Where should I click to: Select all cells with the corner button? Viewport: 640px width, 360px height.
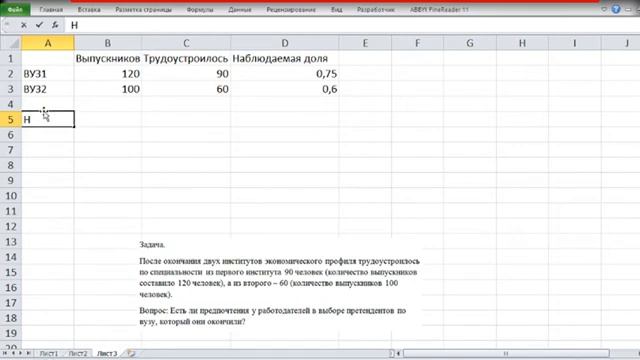[11, 43]
